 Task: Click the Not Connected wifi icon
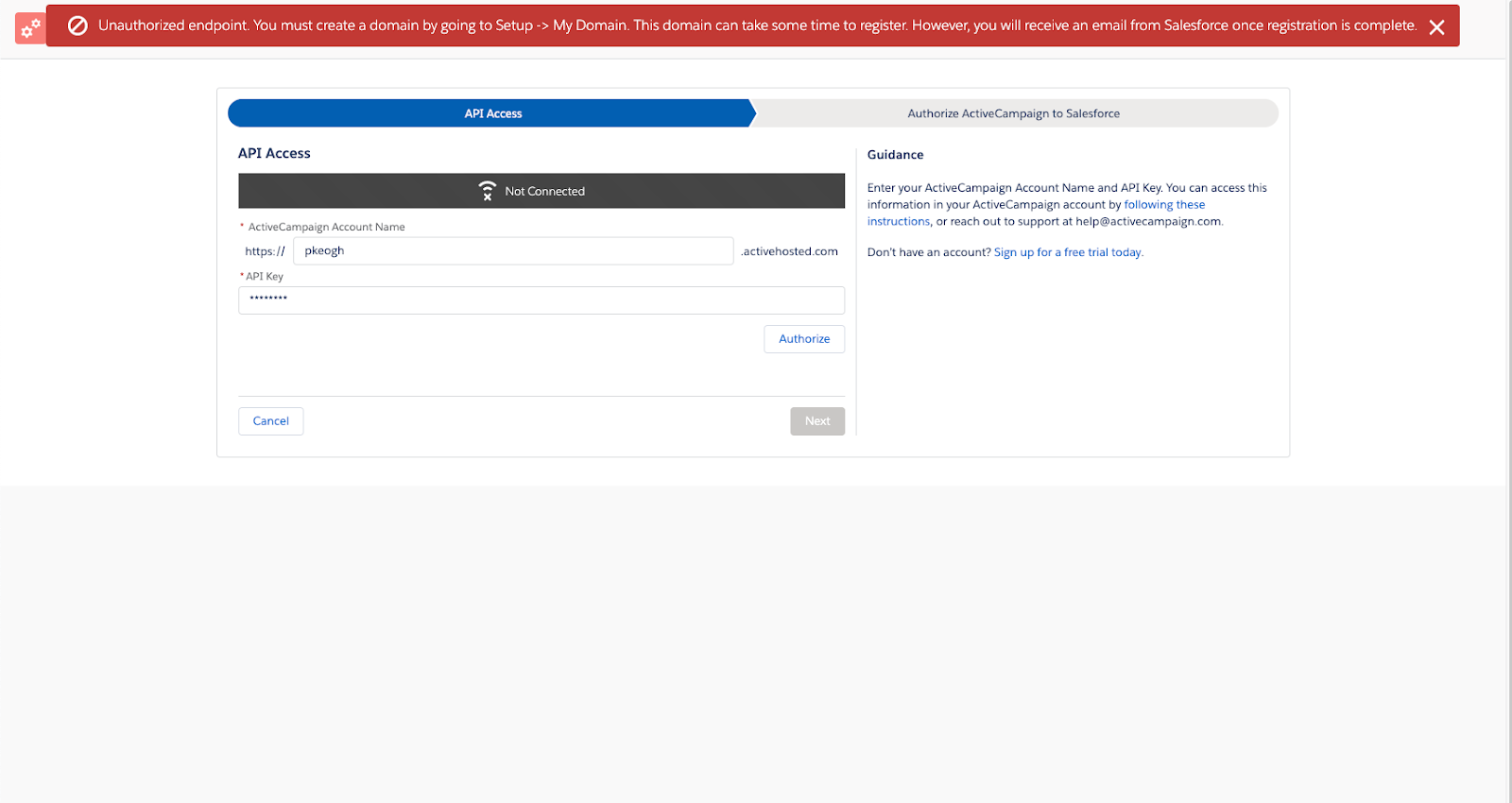pyautogui.click(x=488, y=191)
